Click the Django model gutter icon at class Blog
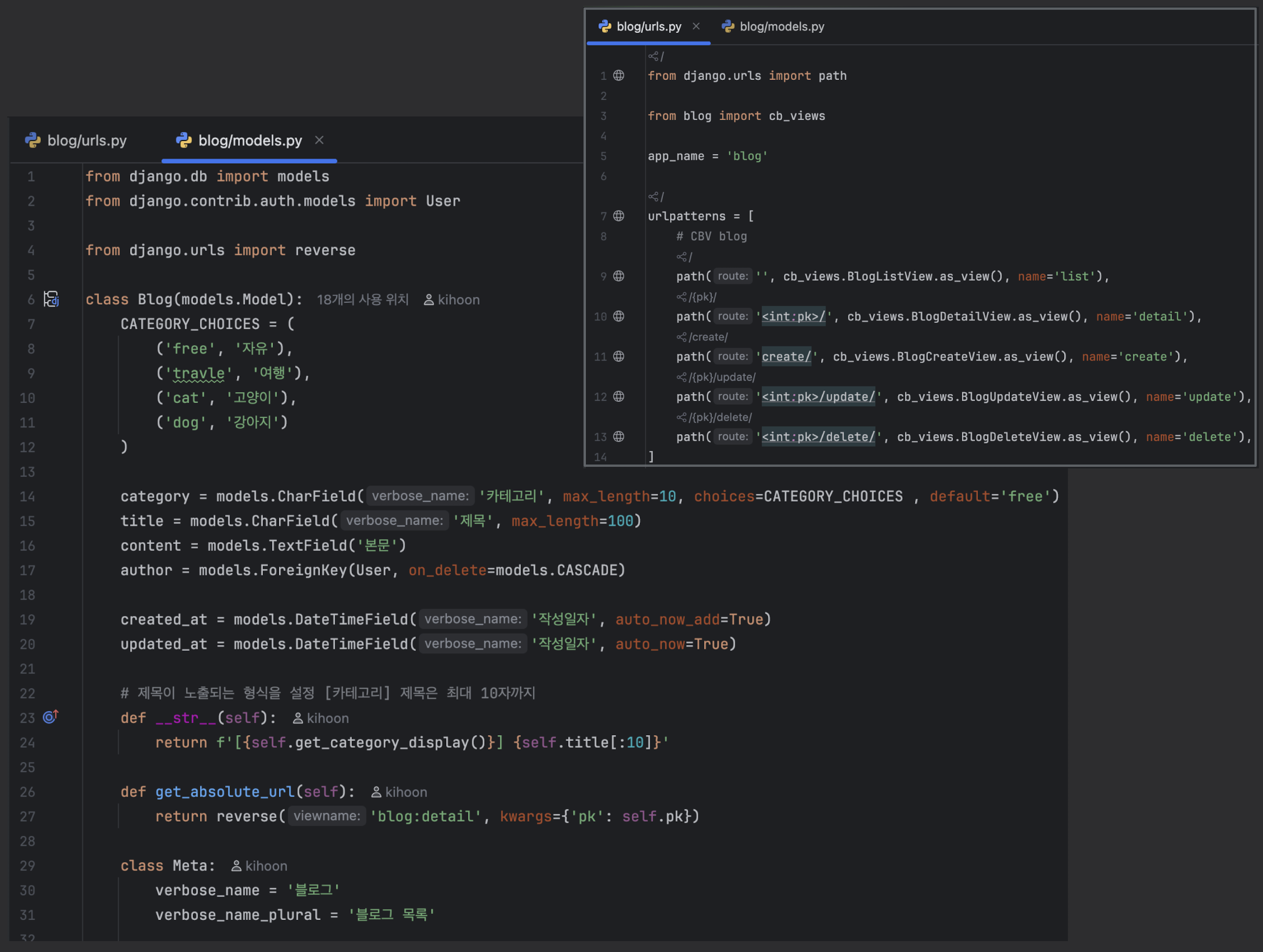 51,299
